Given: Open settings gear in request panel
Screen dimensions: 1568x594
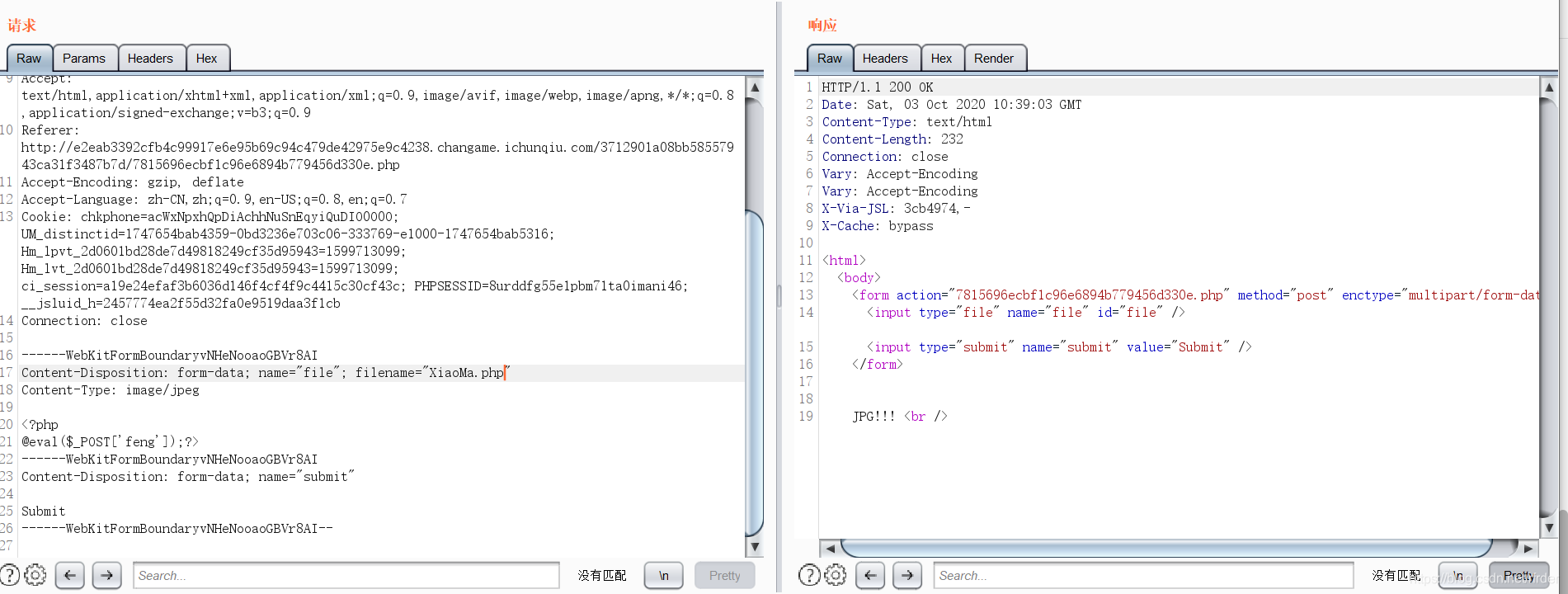Looking at the screenshot, I should click(35, 575).
